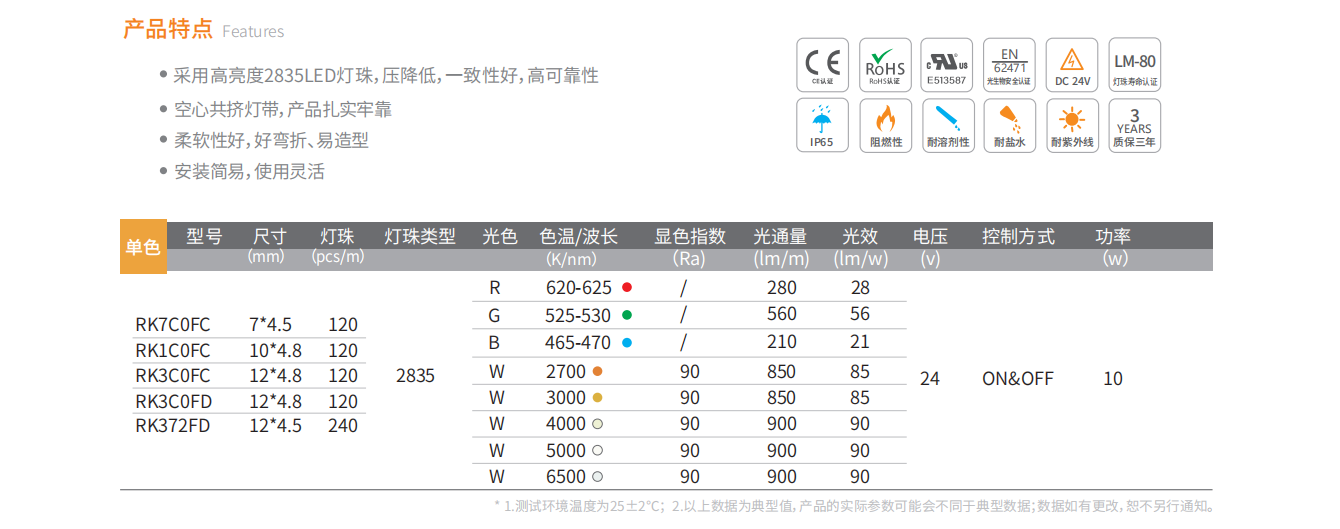Click the LM-80 lifespan certification badge
This screenshot has width=1340, height=529.
[1134, 66]
